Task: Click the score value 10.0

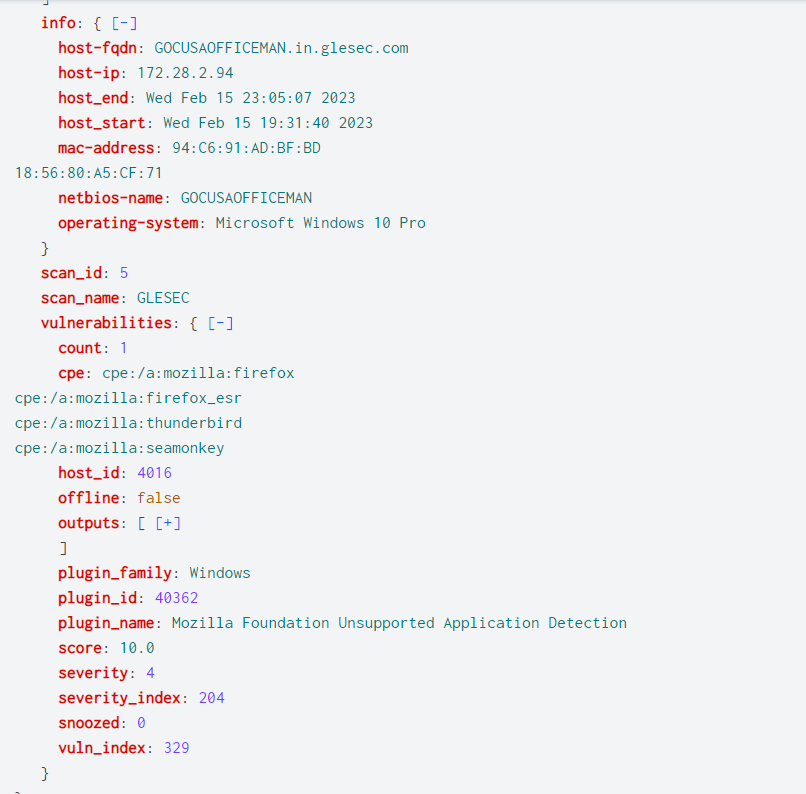Action: click(x=137, y=648)
